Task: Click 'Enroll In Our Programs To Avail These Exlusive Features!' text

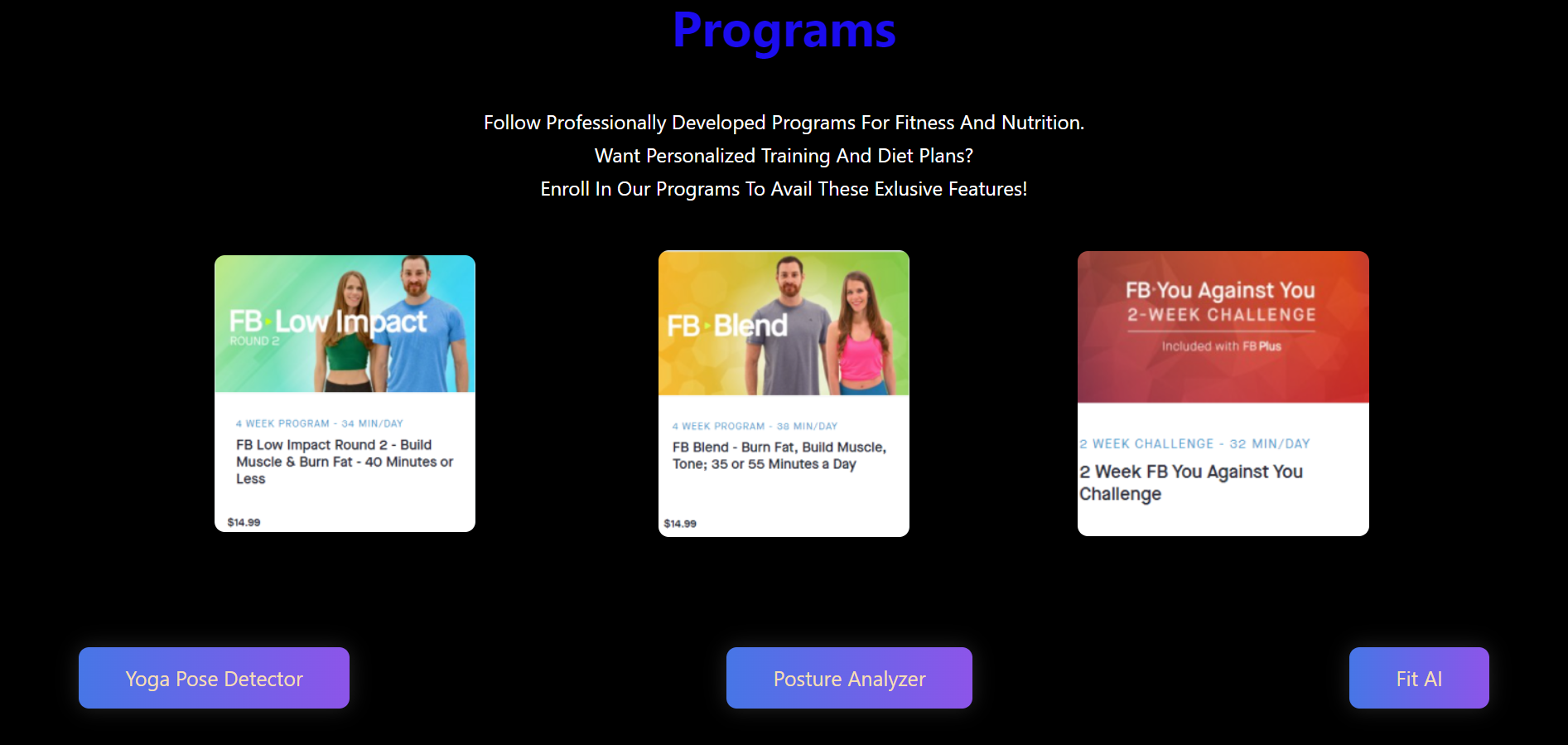Action: pyautogui.click(x=784, y=189)
